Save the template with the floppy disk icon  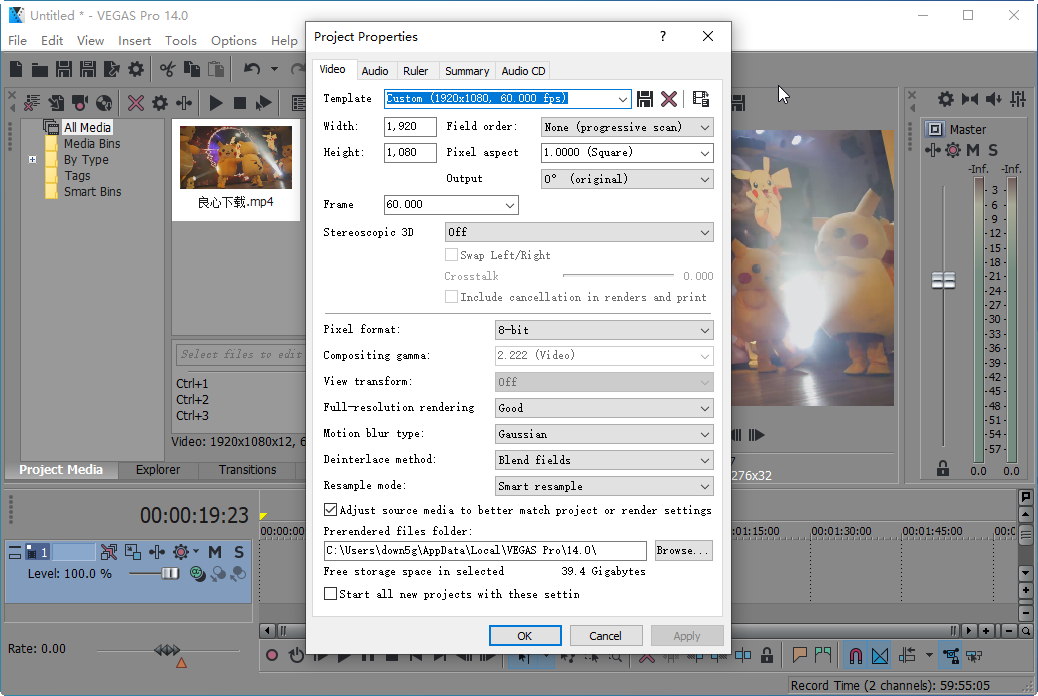[645, 99]
